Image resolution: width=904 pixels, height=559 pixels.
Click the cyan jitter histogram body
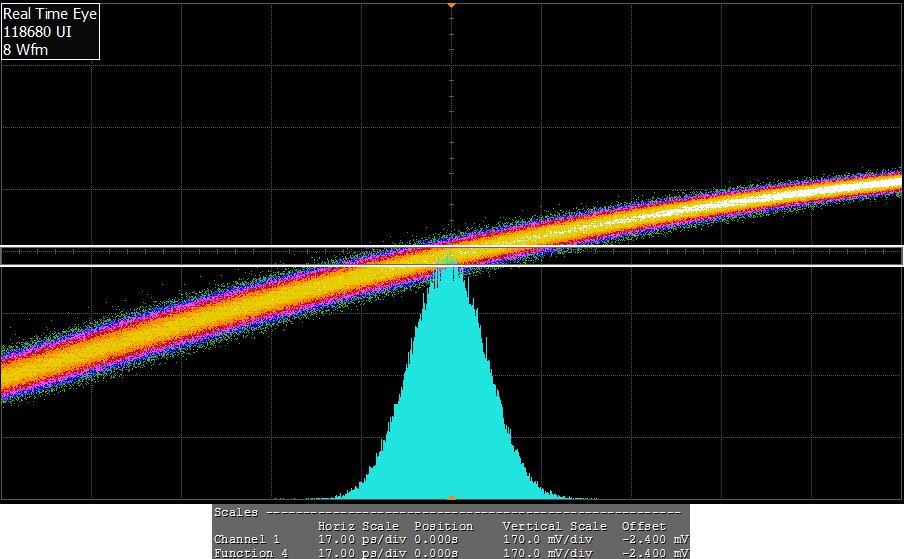[x=450, y=400]
